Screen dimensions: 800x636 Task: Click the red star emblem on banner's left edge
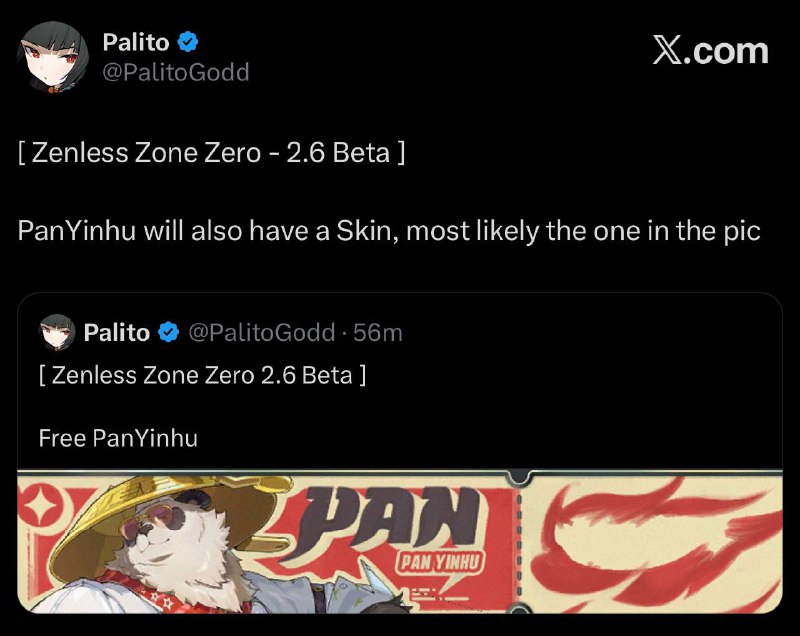point(40,501)
